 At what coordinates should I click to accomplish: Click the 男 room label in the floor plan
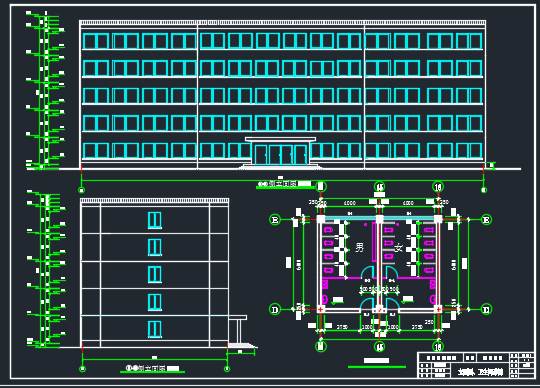(x=359, y=247)
